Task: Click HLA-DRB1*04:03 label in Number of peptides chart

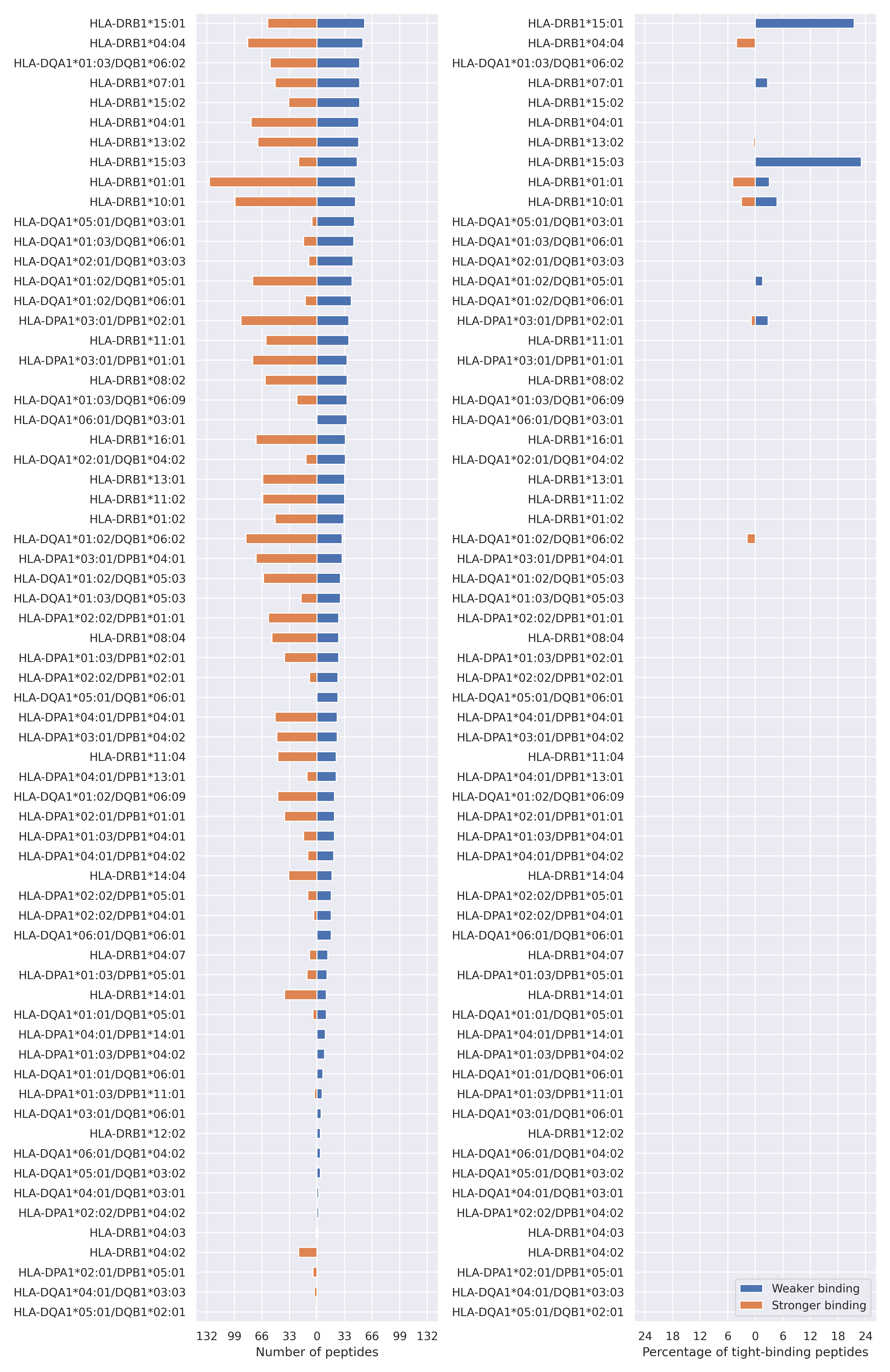Action: coord(137,1233)
